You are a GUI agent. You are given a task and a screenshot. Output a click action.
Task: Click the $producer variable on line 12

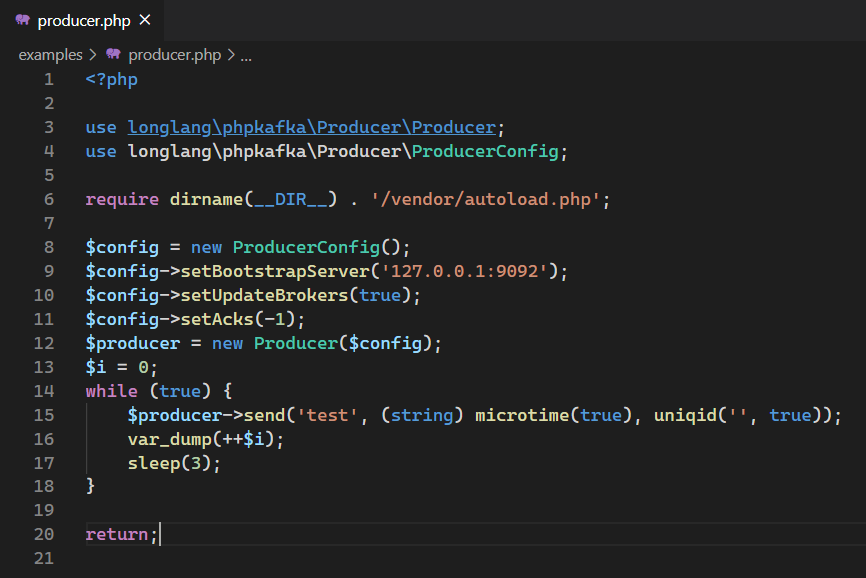pos(133,343)
